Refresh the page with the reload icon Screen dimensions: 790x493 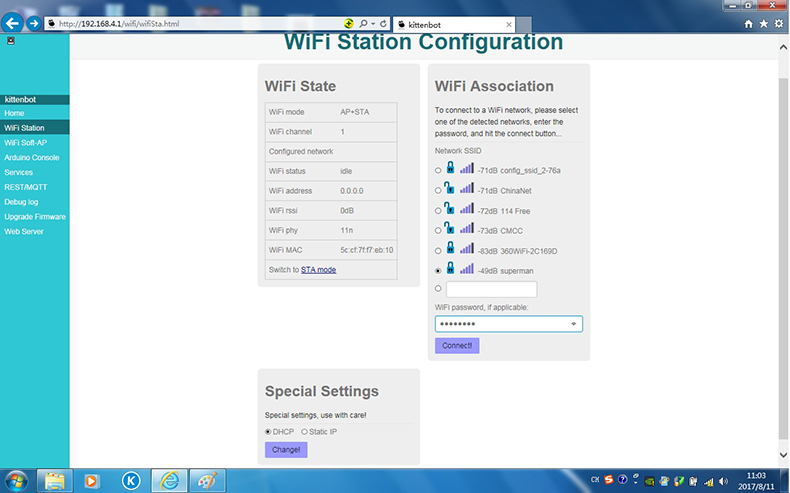[x=383, y=23]
